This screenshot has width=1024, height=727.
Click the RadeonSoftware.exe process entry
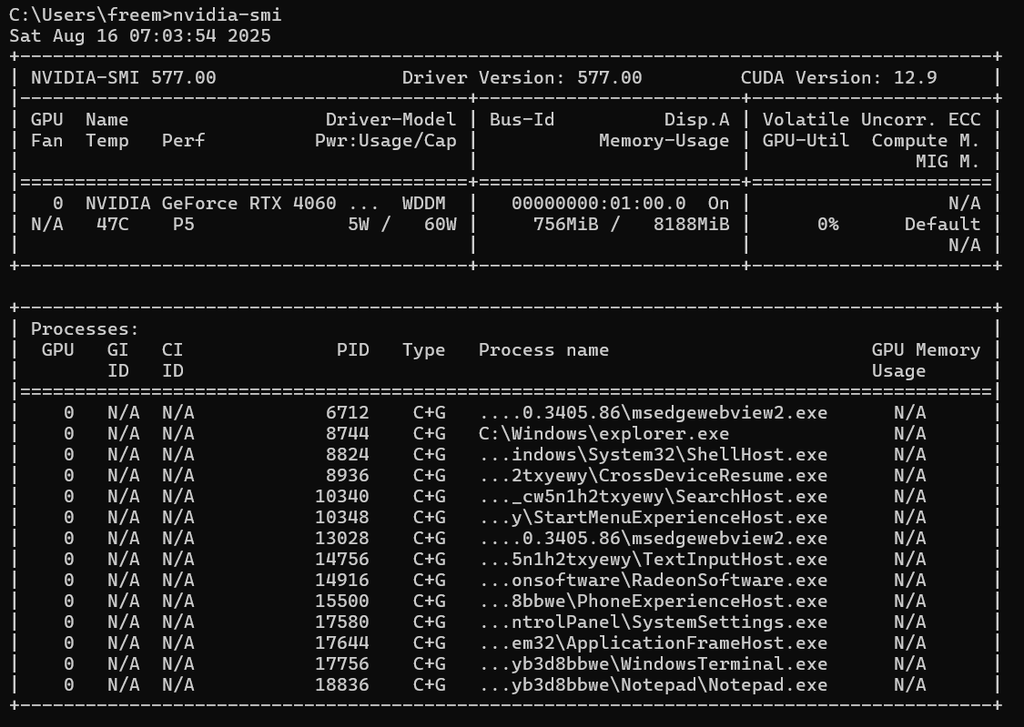(x=653, y=580)
